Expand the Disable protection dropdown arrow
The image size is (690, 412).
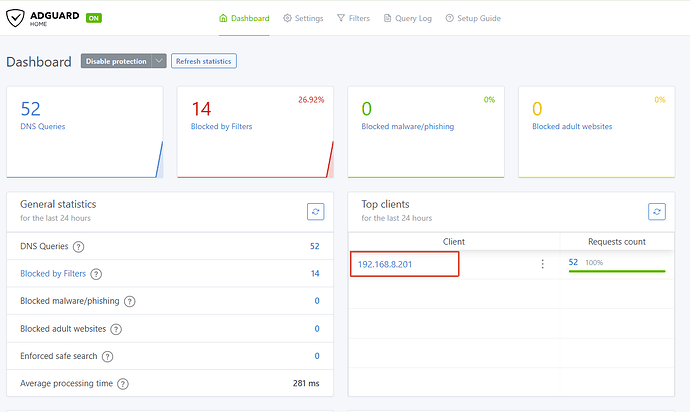tap(159, 61)
